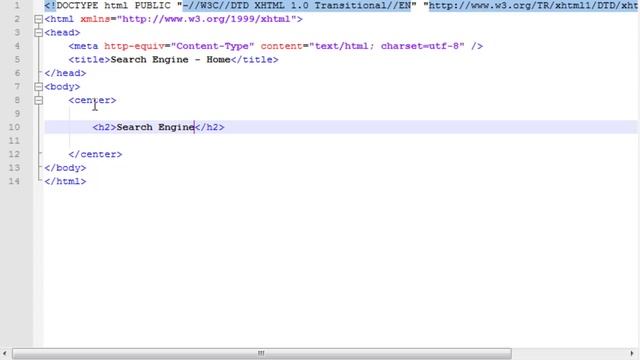This screenshot has height=360, width=640.
Task: Collapse the center tag fold on line 8
Action: pos(38,100)
